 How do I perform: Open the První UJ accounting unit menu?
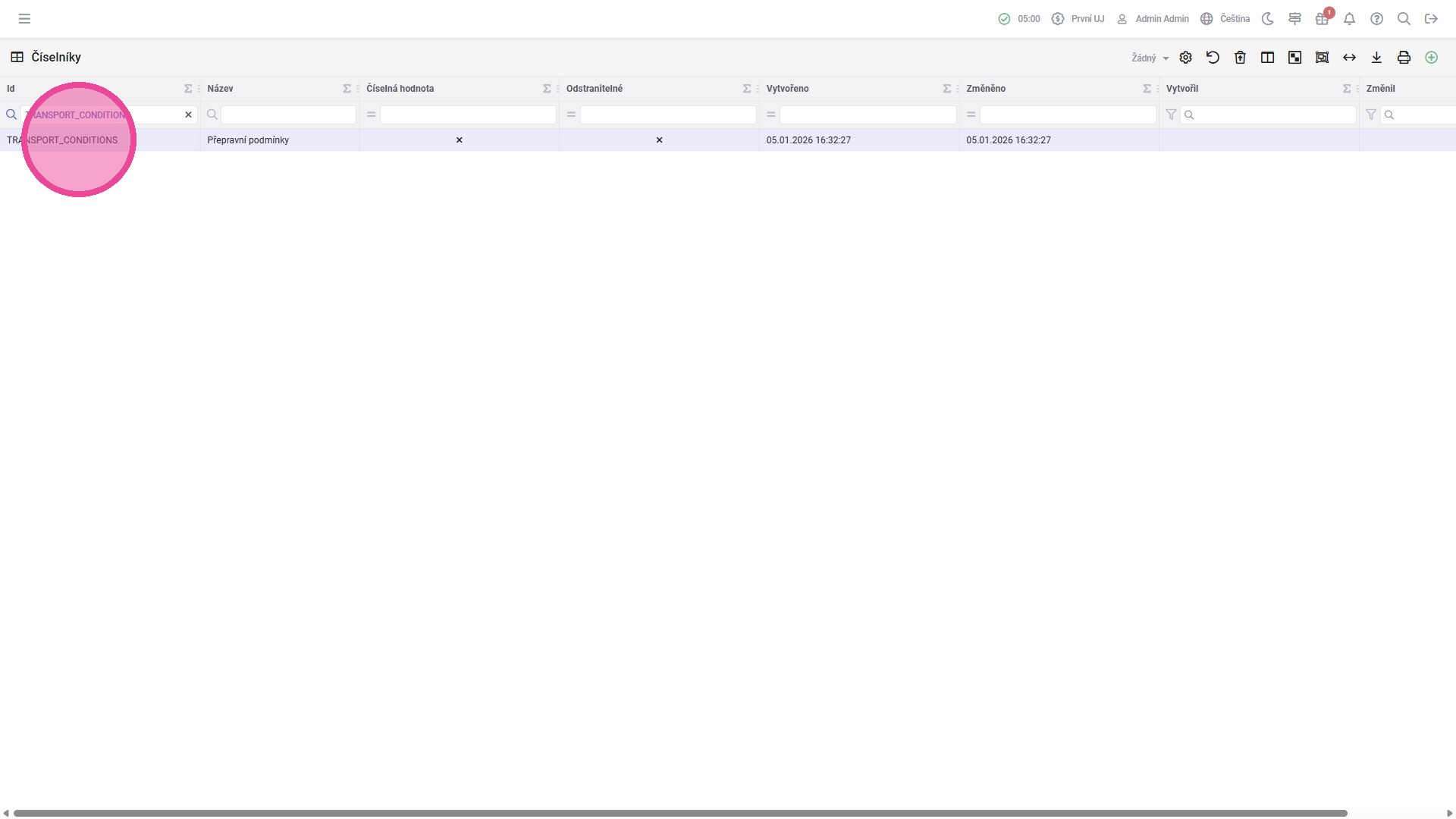[x=1078, y=19]
